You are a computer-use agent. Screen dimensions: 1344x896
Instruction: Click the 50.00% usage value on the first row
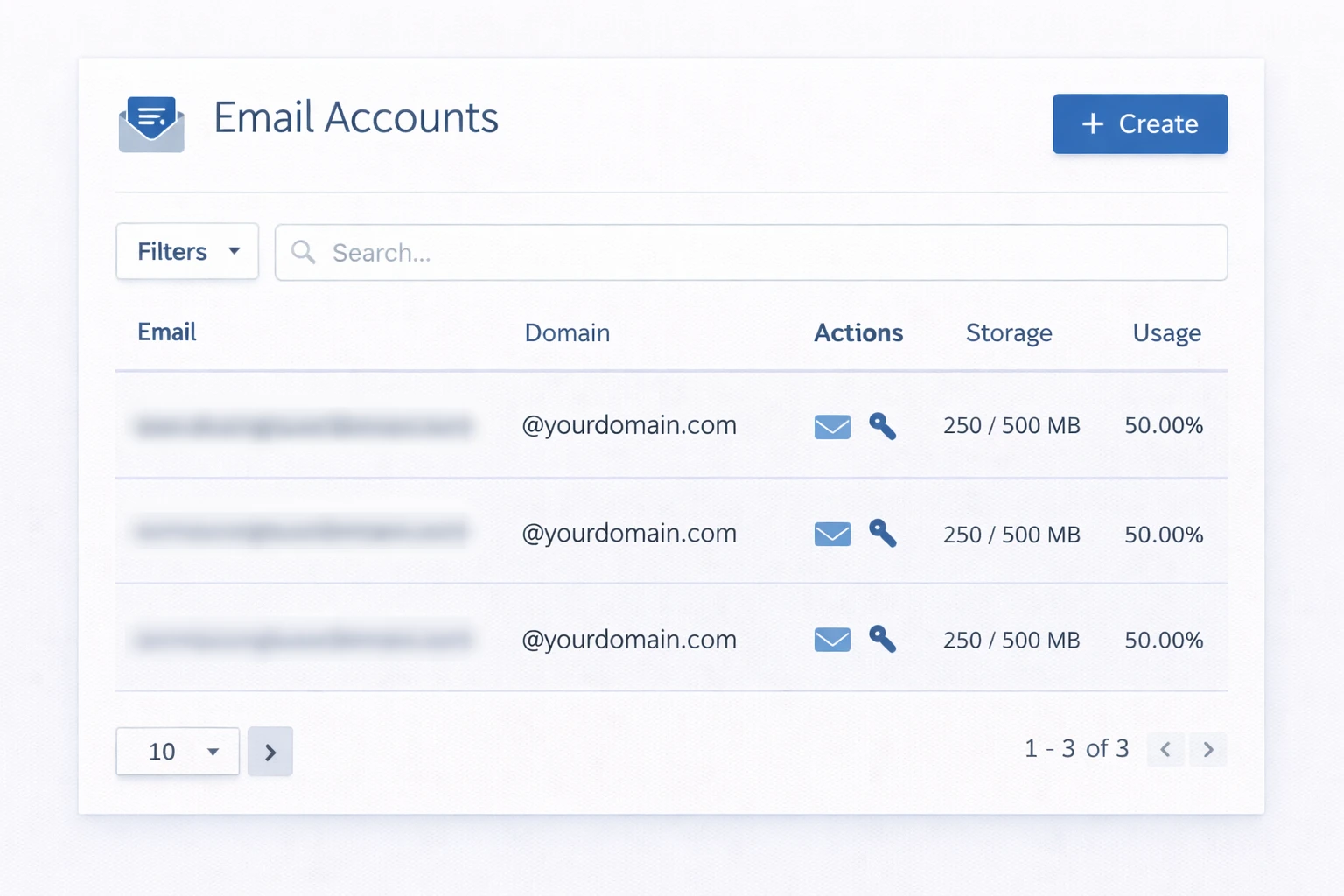click(x=1165, y=426)
